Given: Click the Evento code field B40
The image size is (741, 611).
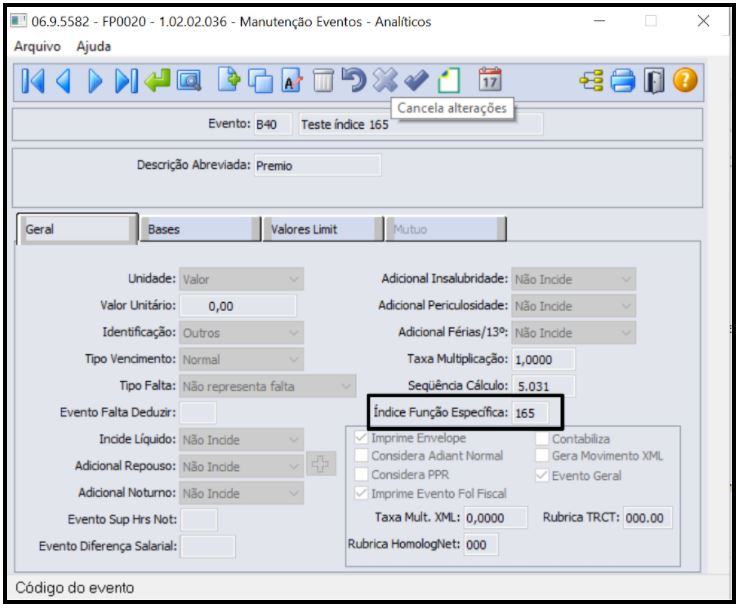Looking at the screenshot, I should [x=273, y=124].
